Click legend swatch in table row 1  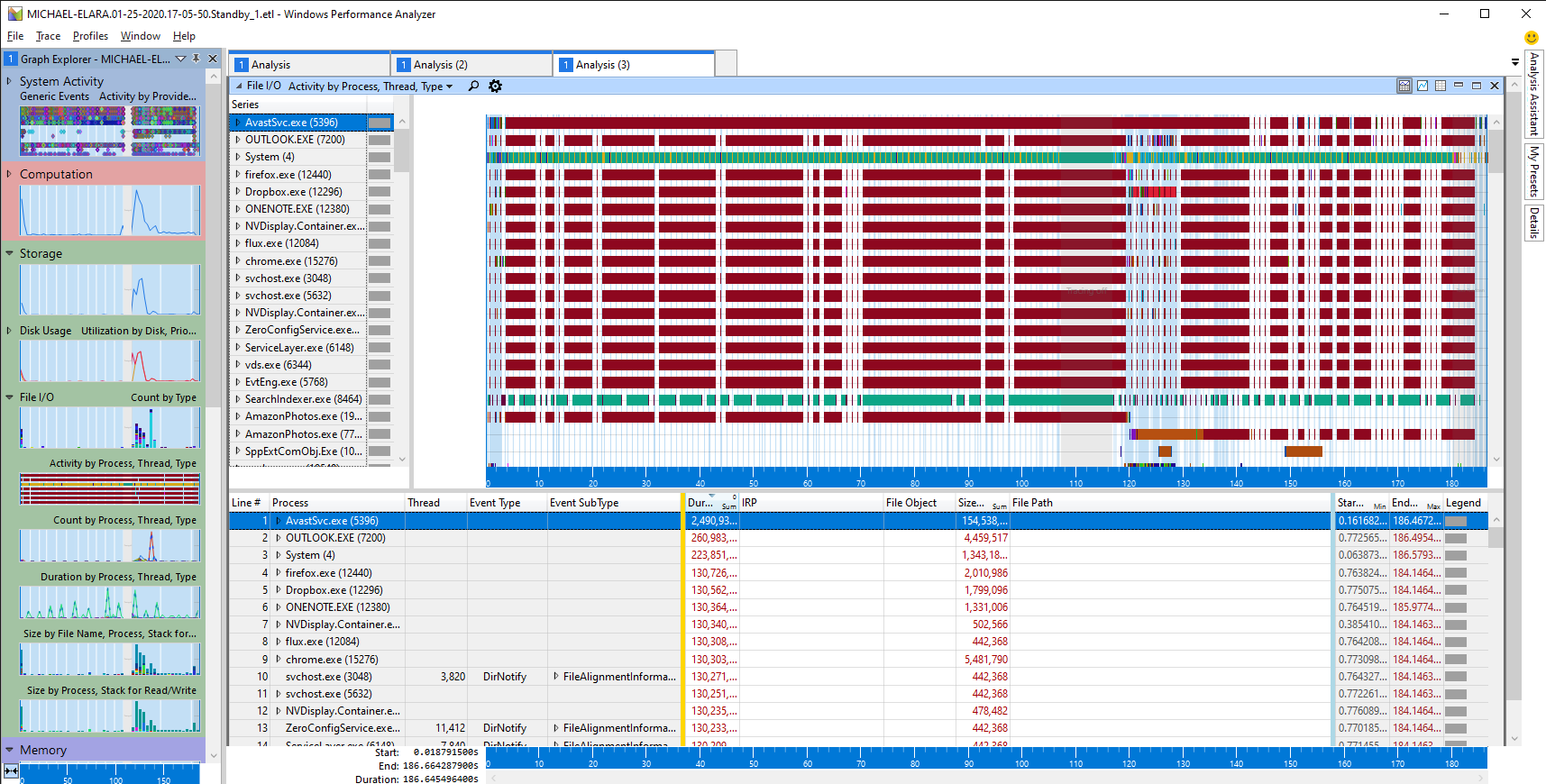pyautogui.click(x=1456, y=521)
